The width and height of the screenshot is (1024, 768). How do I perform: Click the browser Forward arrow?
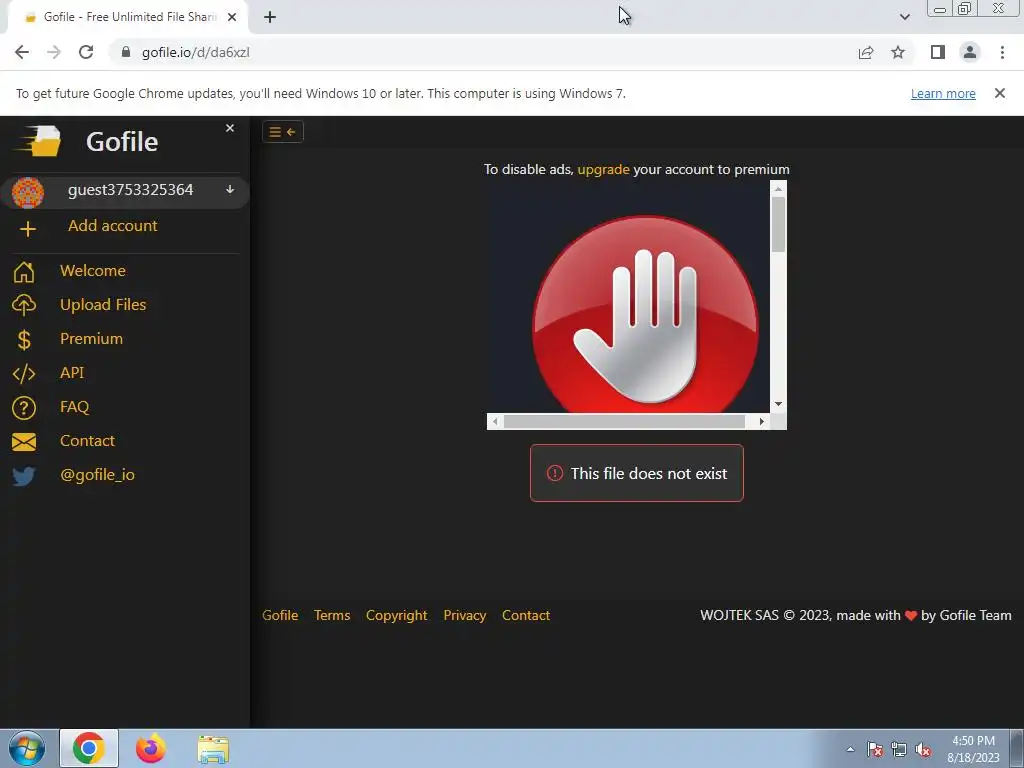pyautogui.click(x=54, y=52)
